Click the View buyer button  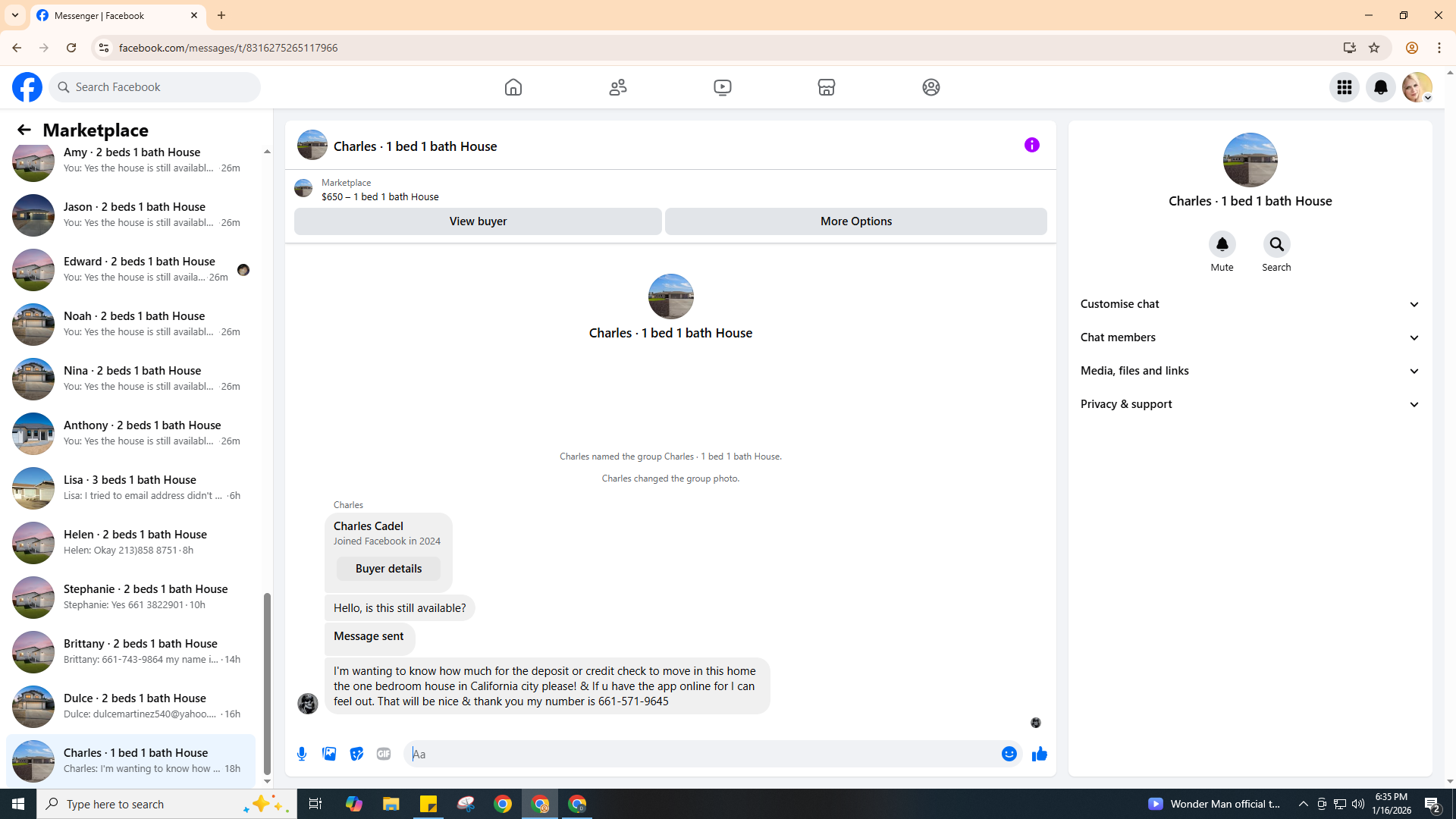(x=478, y=221)
